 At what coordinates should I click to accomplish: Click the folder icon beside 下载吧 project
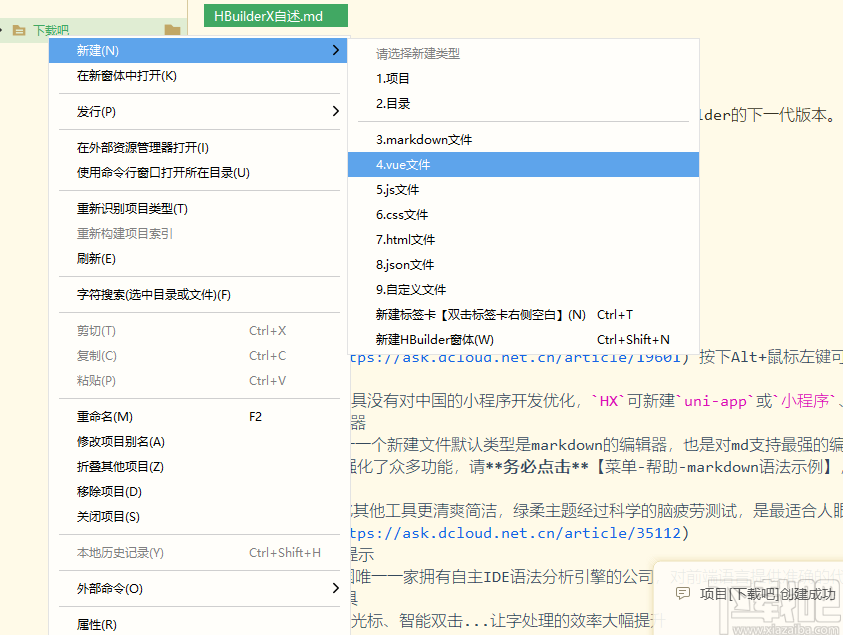click(20, 30)
